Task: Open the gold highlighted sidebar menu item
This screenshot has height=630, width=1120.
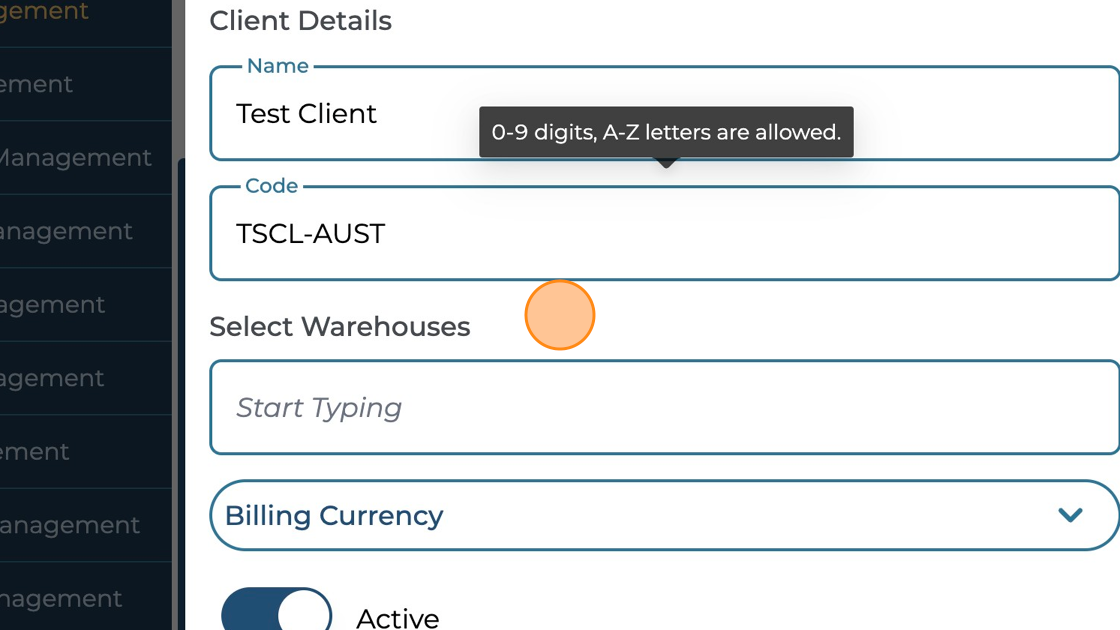Action: pyautogui.click(x=45, y=12)
